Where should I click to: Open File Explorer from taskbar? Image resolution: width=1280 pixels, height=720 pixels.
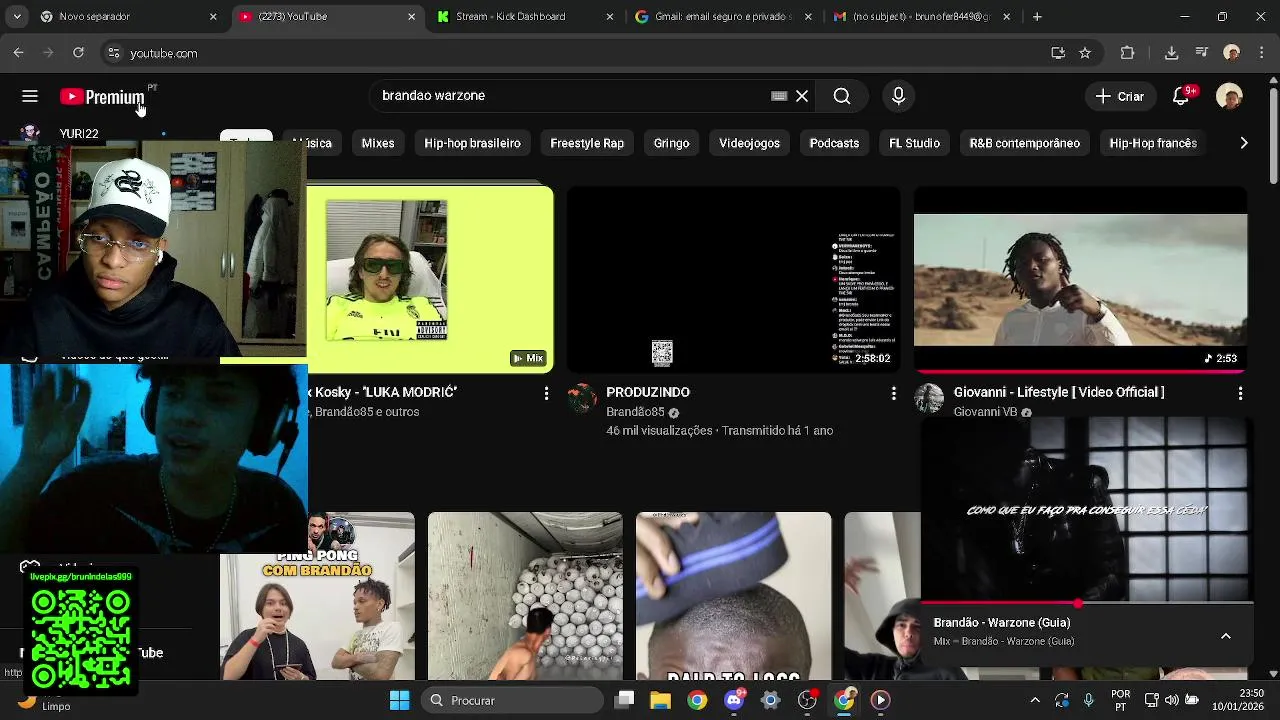click(x=660, y=700)
